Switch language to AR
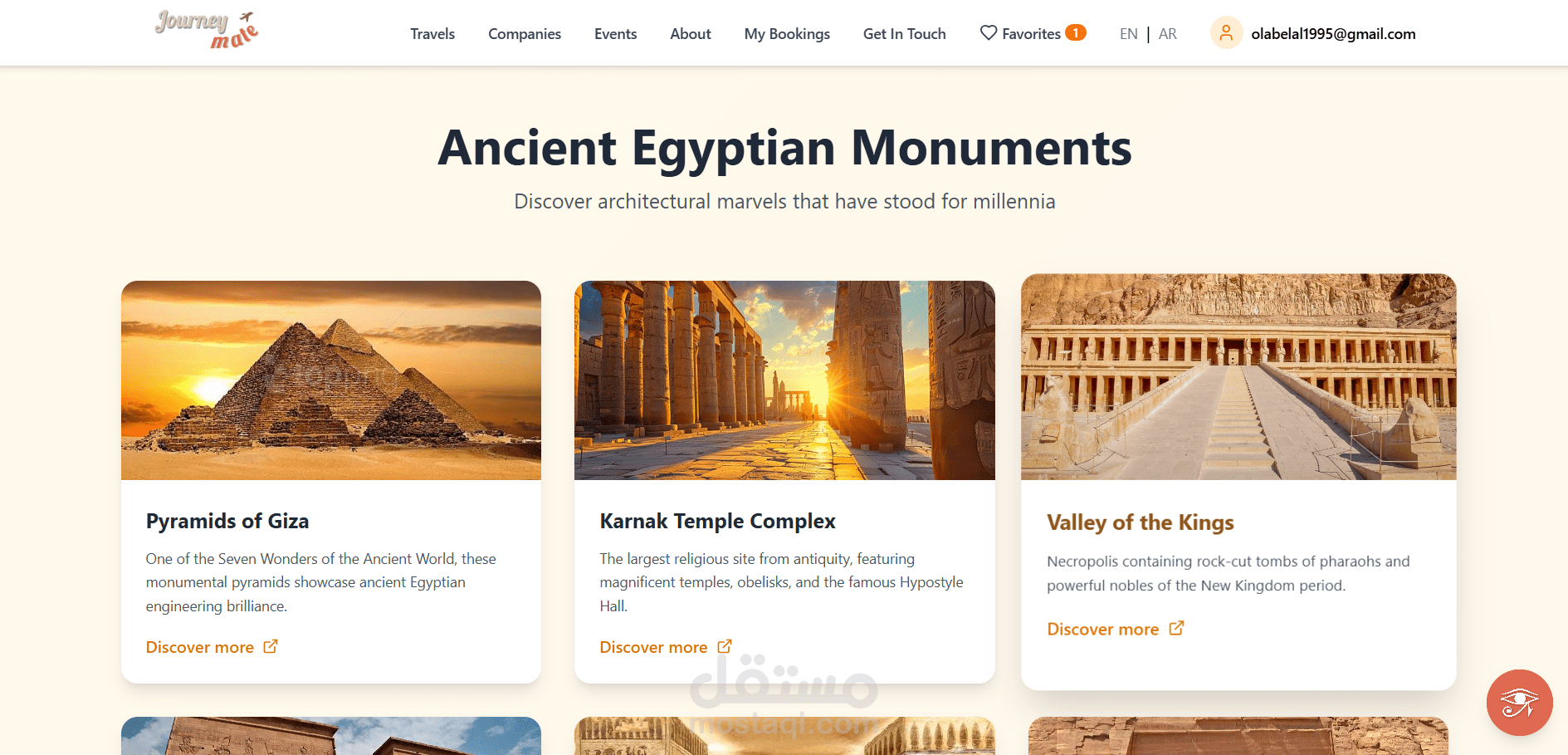Viewport: 1568px width, 755px height. click(1167, 34)
